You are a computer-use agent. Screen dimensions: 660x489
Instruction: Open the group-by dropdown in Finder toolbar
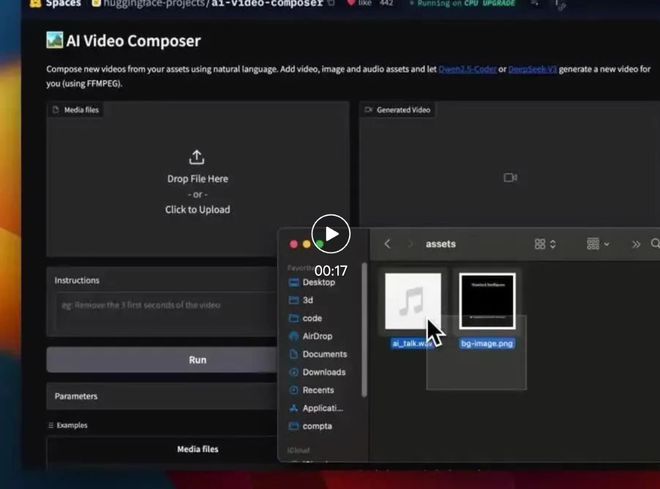[x=598, y=243]
